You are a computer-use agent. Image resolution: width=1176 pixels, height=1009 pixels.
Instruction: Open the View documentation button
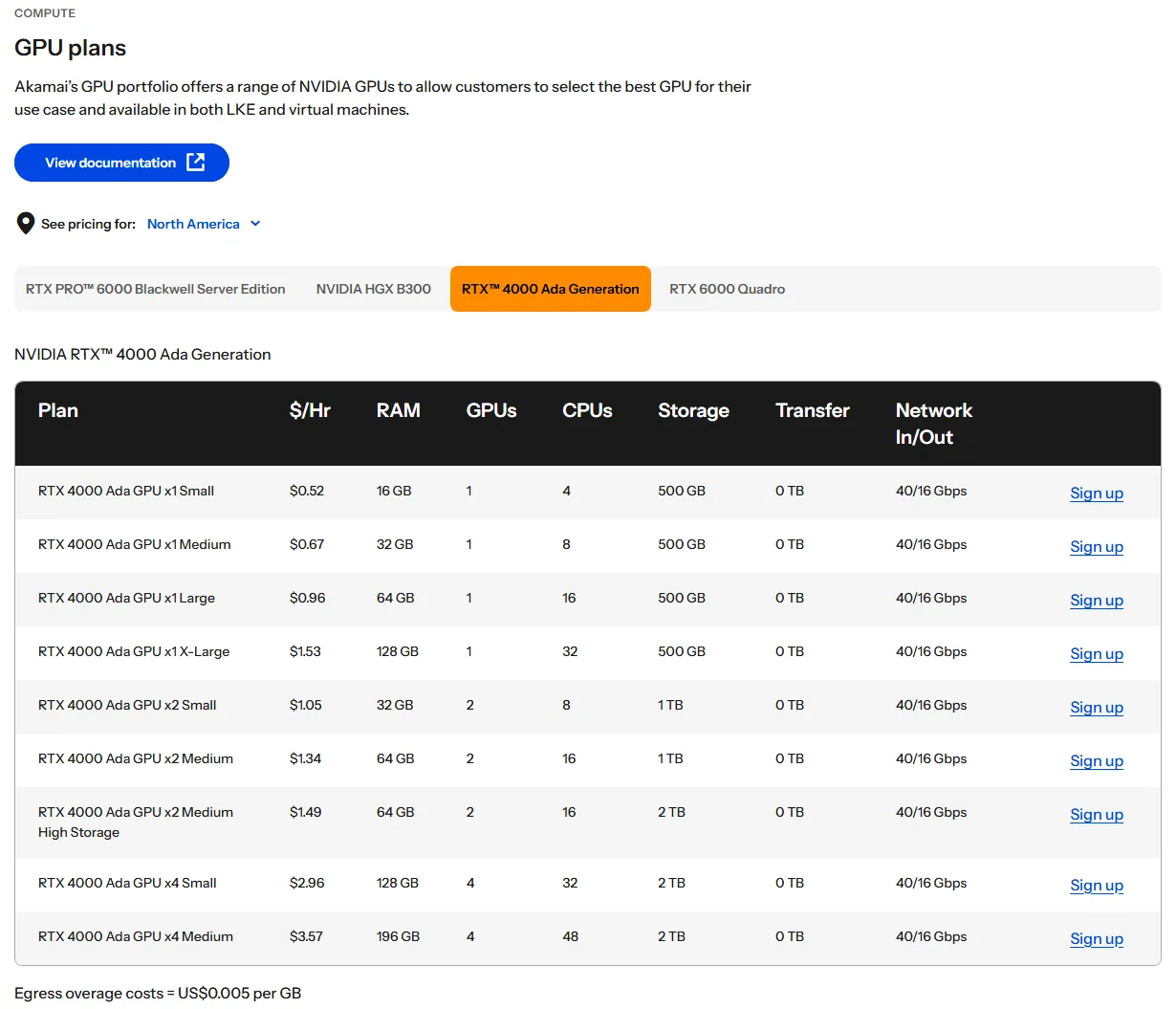(121, 163)
